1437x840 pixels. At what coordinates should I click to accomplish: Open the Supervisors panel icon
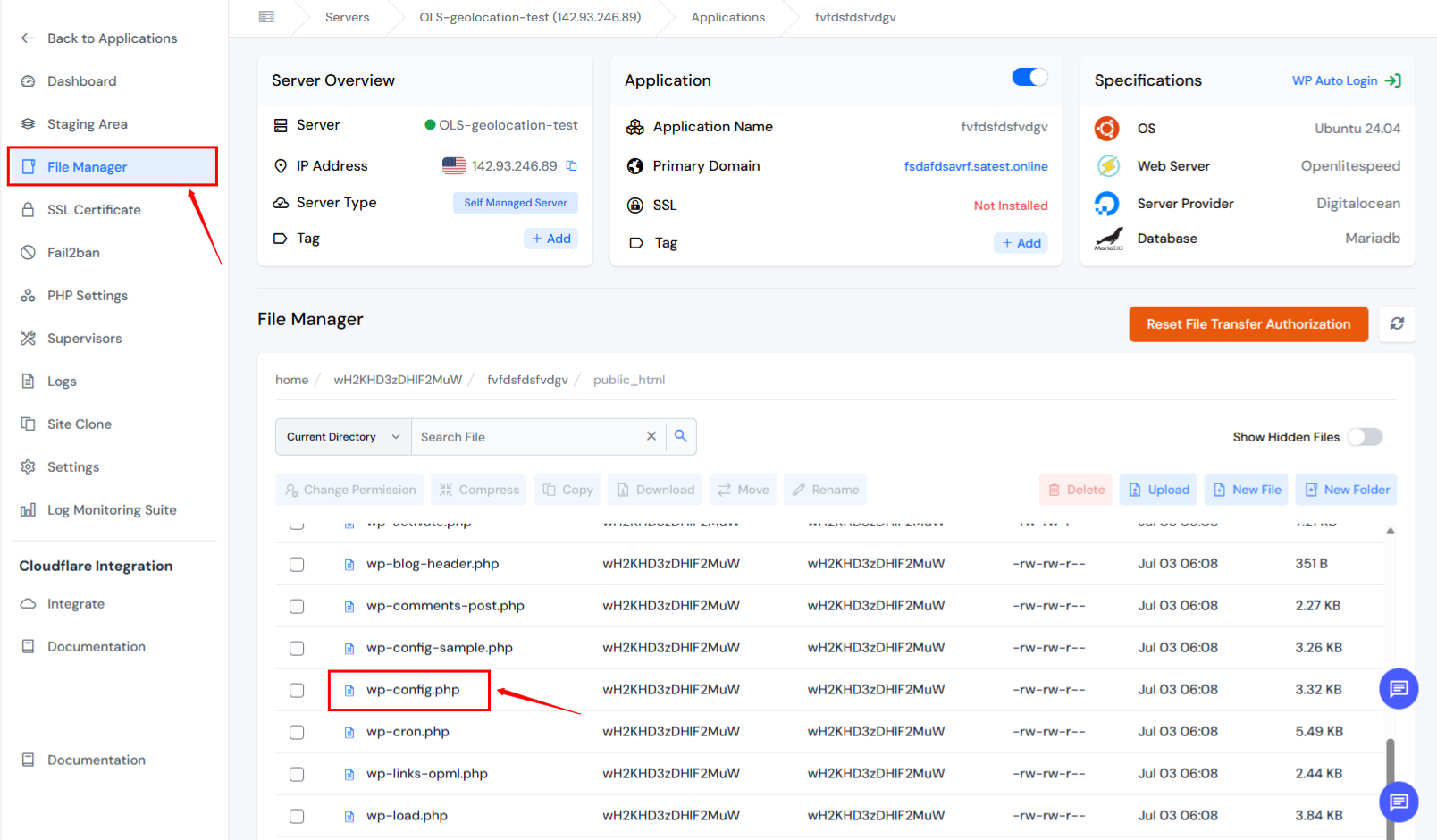pyautogui.click(x=28, y=338)
